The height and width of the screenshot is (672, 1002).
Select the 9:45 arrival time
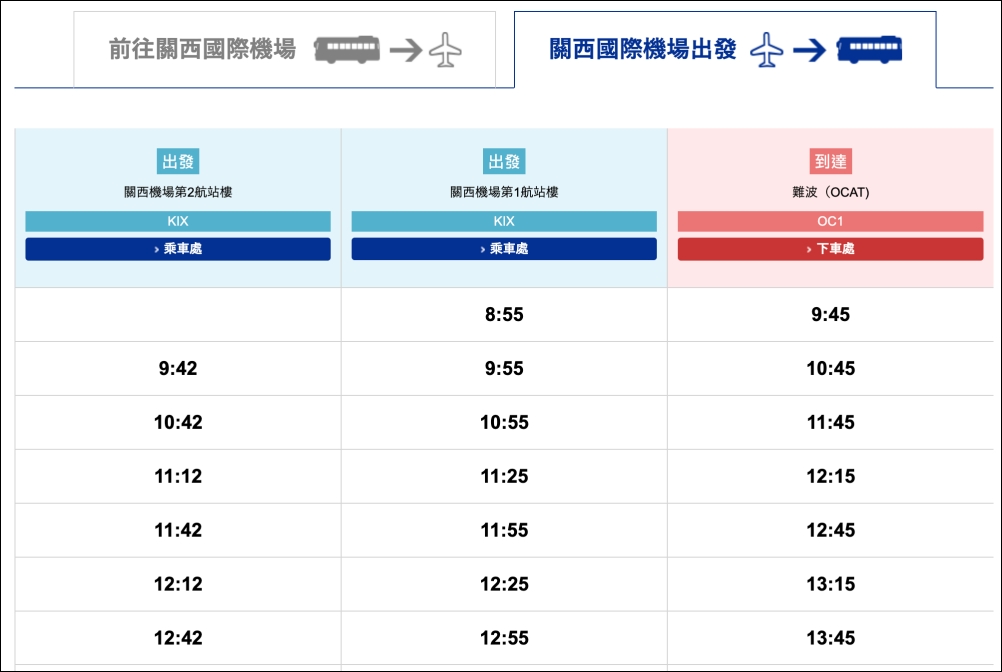[831, 314]
